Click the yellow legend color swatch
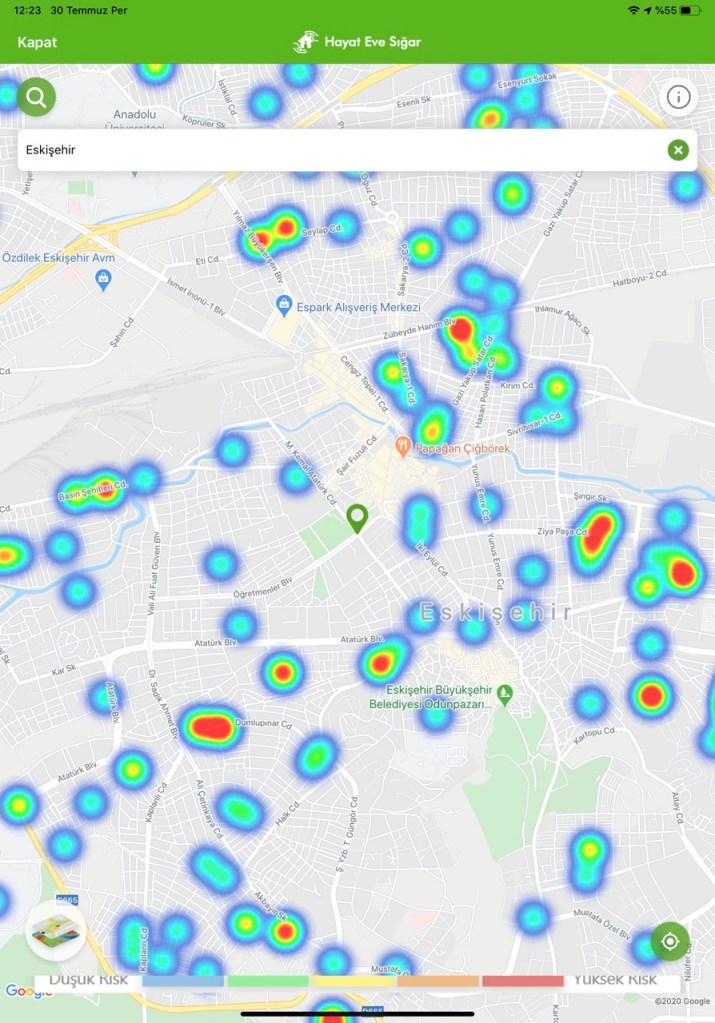715x1023 pixels. (353, 981)
